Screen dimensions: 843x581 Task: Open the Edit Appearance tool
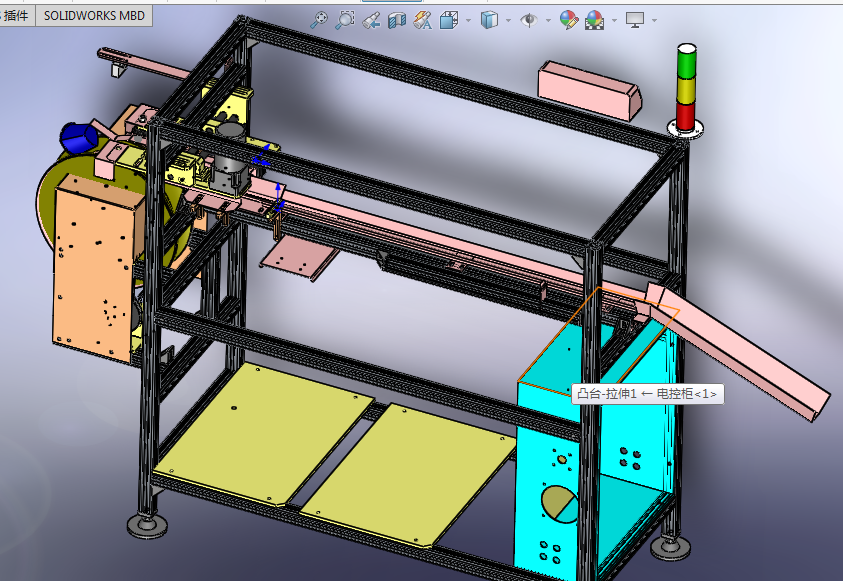(570, 17)
